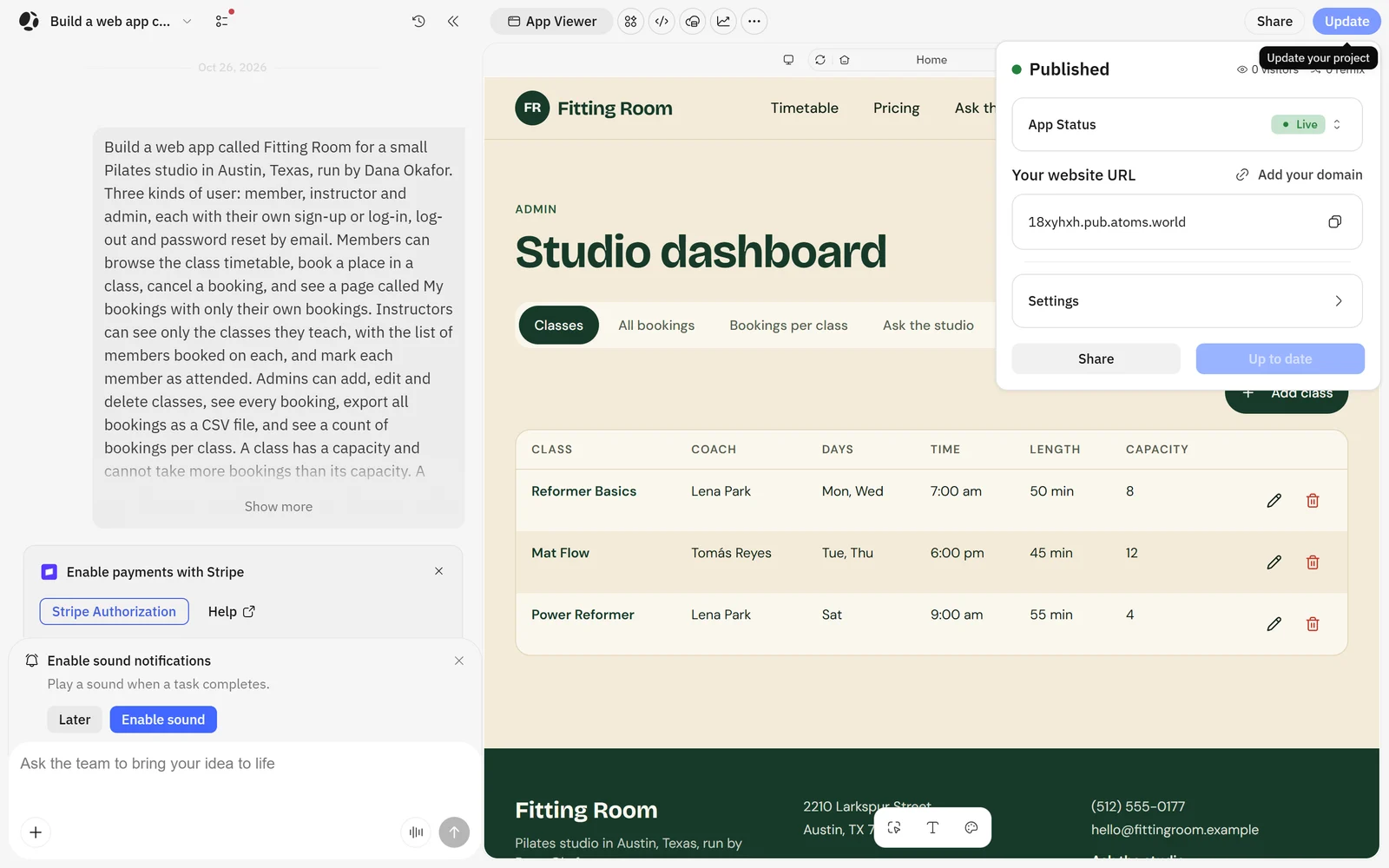The image size is (1389, 868).
Task: Delete the Mat Flow class trash icon
Action: click(1313, 562)
